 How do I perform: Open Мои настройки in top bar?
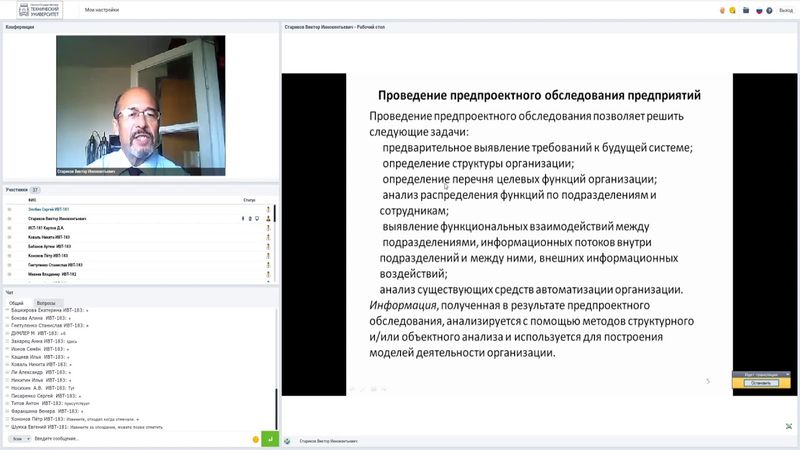coord(102,10)
